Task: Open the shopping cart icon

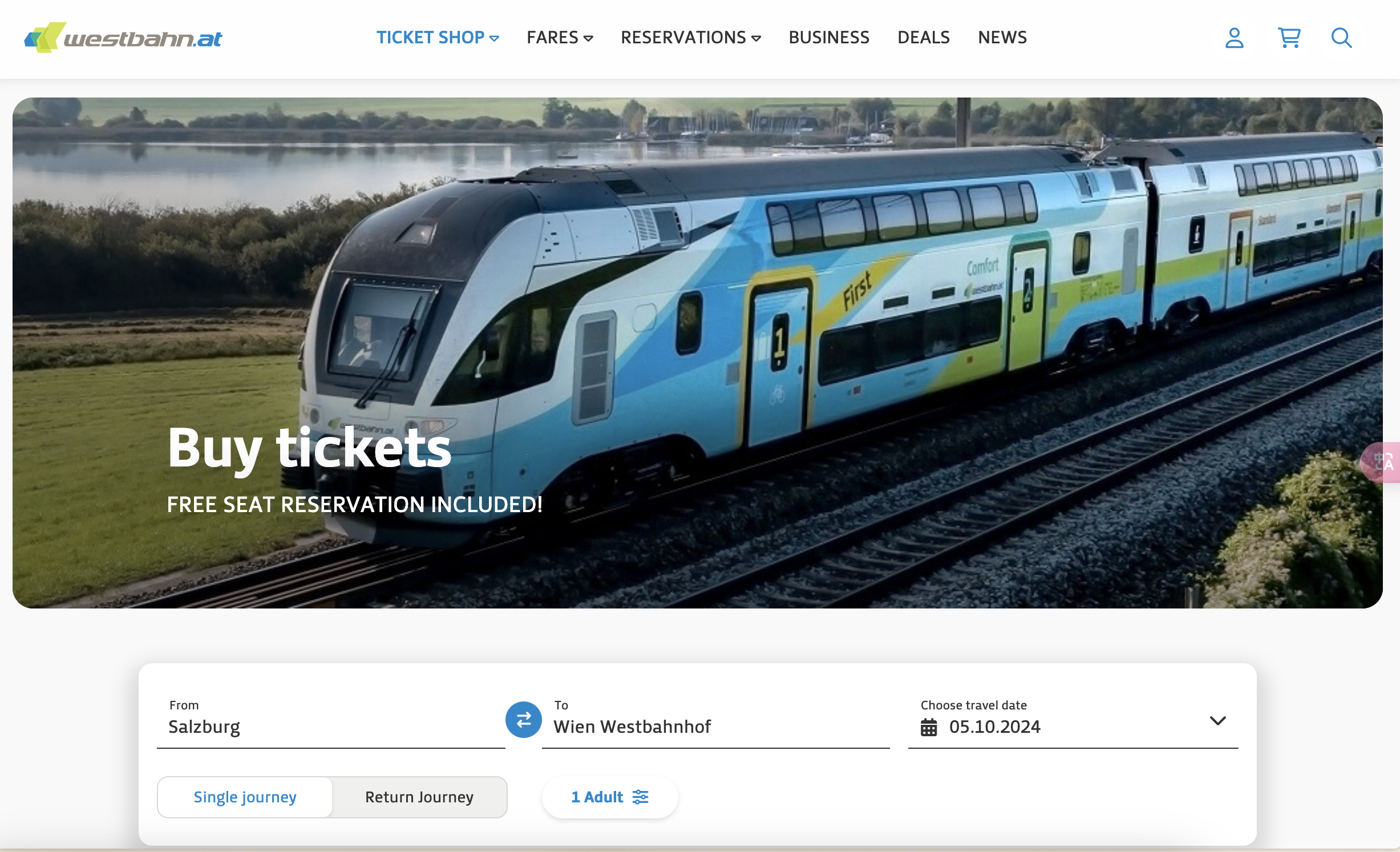Action: coord(1289,38)
